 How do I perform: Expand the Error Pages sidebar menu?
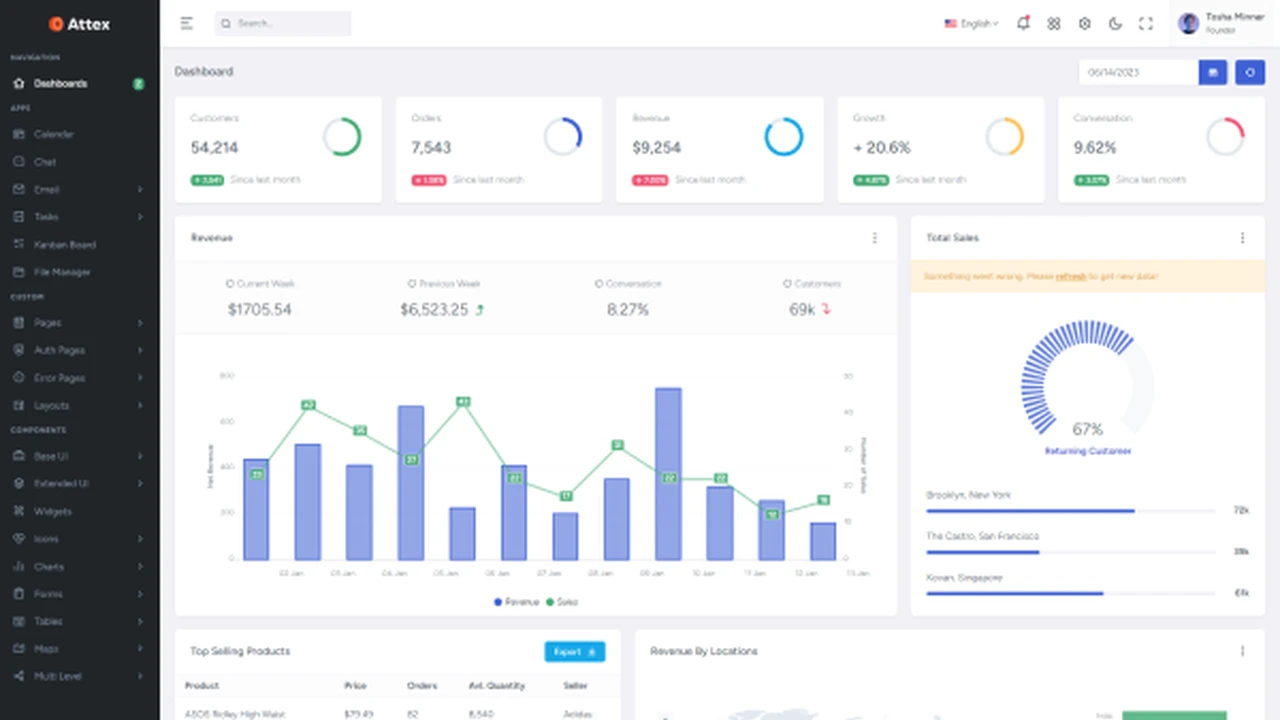79,378
